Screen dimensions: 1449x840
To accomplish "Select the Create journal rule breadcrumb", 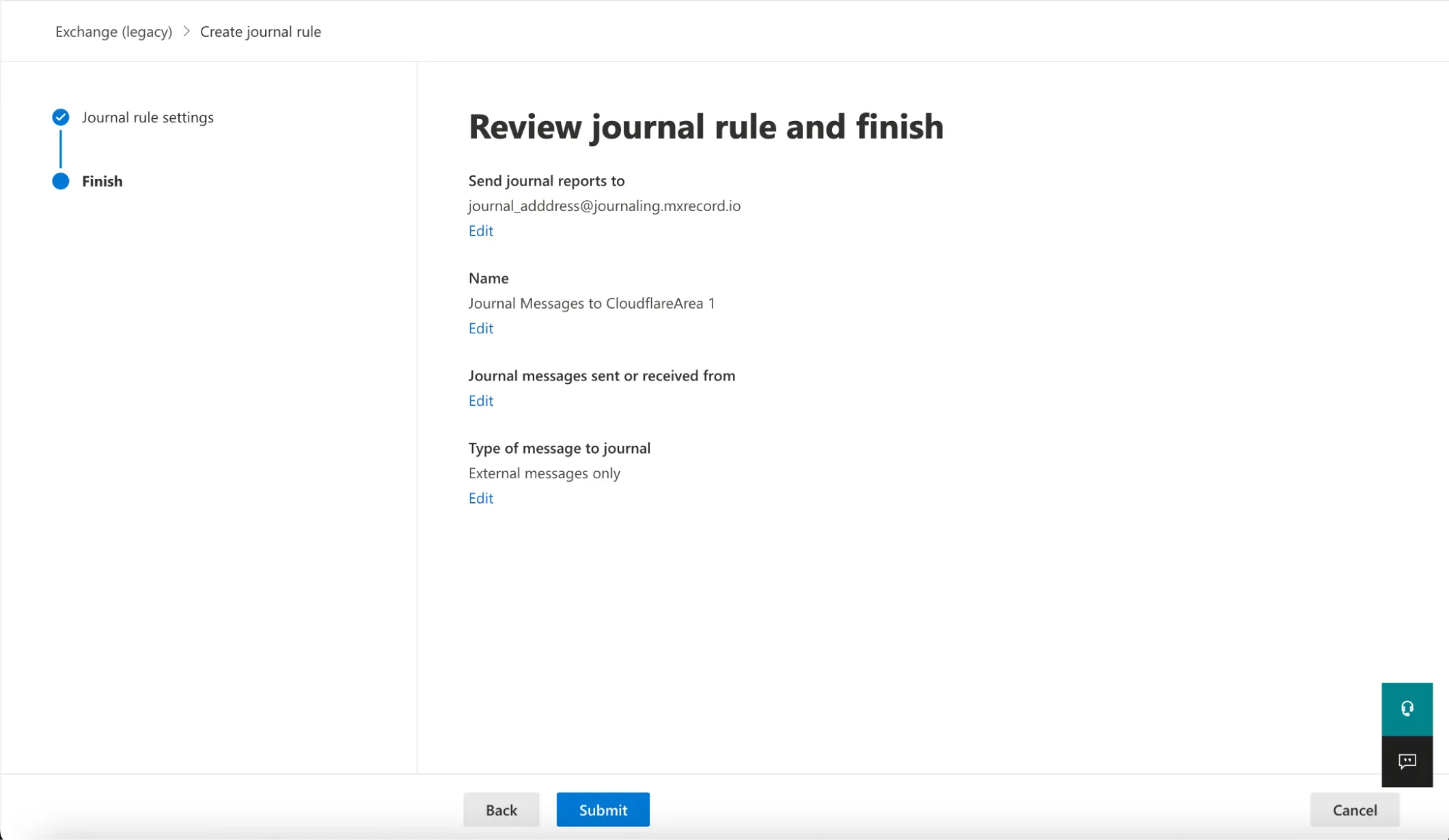I will click(x=260, y=31).
